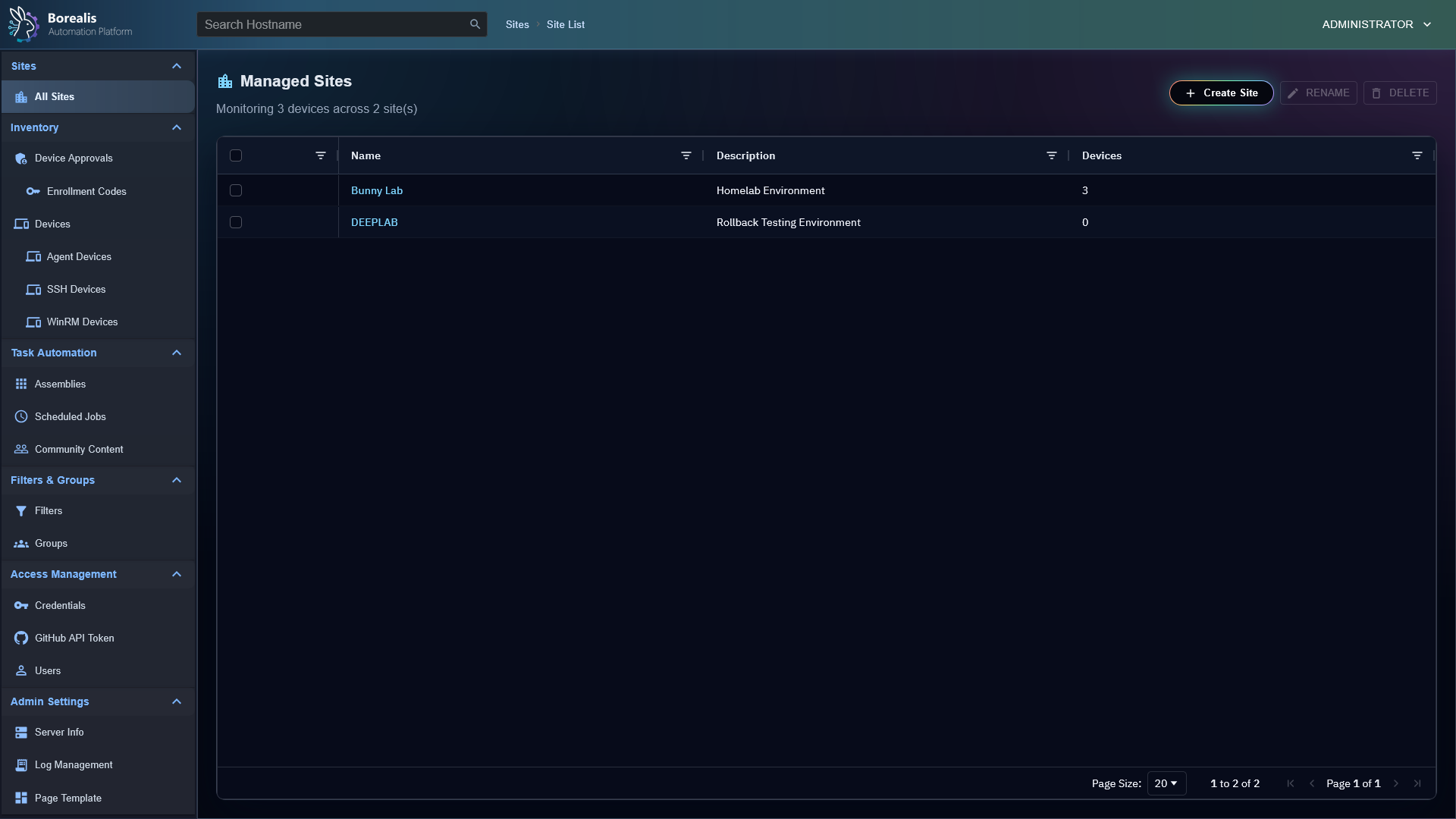This screenshot has height=819, width=1456.
Task: Click the GitHub API Token octocat icon
Action: click(21, 638)
